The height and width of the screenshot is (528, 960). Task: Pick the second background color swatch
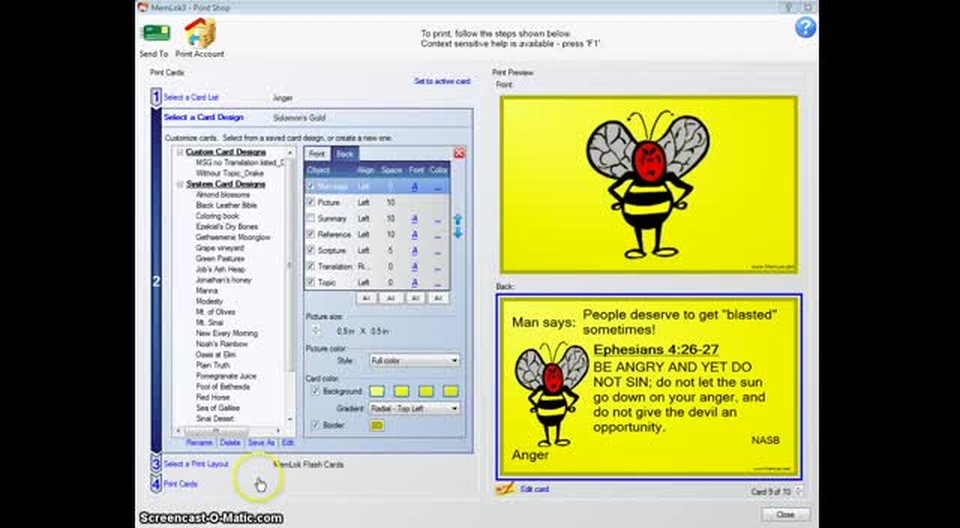402,391
